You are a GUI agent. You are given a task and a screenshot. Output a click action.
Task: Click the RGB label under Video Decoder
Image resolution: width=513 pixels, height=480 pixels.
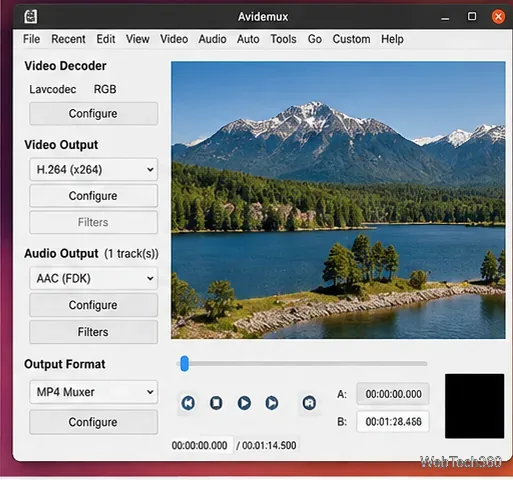(x=105, y=89)
